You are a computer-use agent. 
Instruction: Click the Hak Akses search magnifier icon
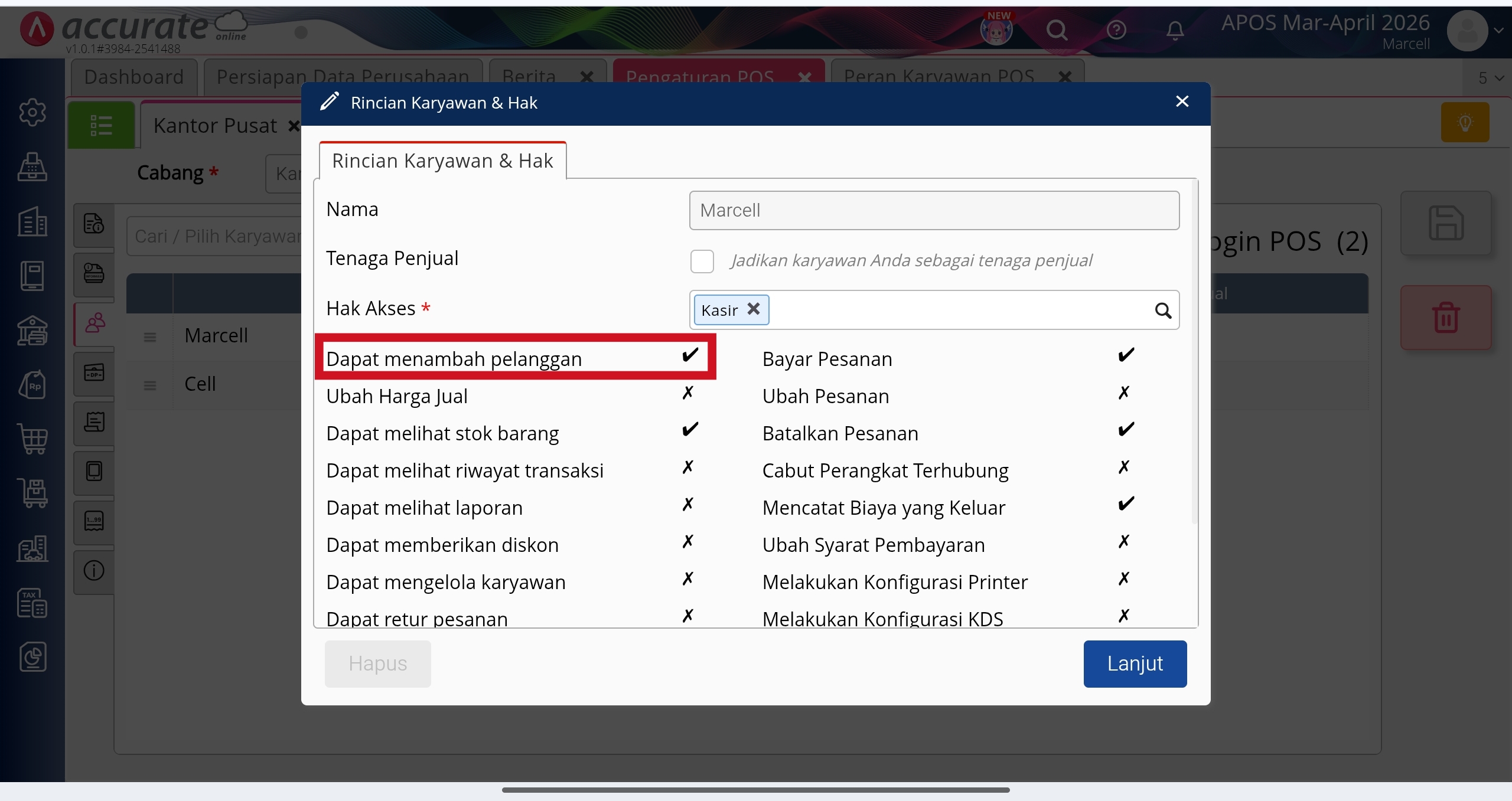[x=1163, y=310]
